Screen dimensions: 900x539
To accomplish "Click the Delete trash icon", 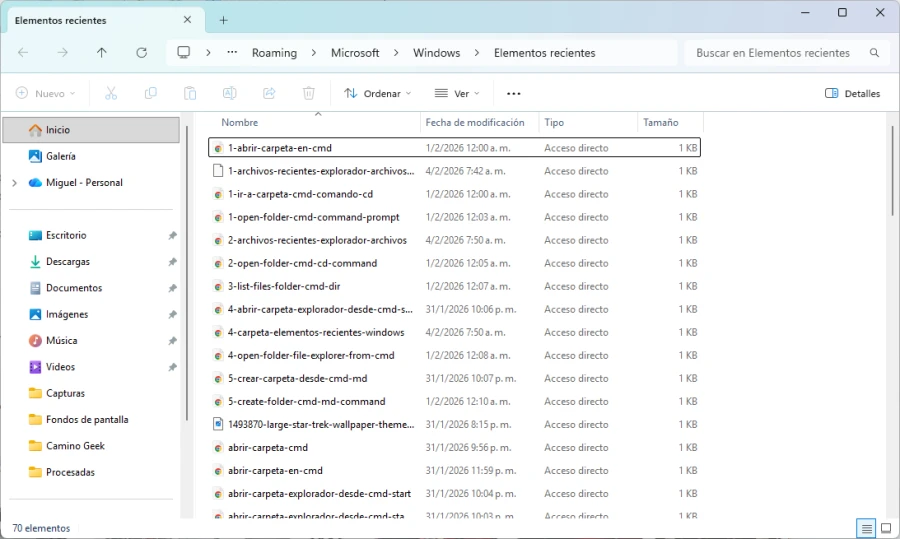I will click(309, 94).
